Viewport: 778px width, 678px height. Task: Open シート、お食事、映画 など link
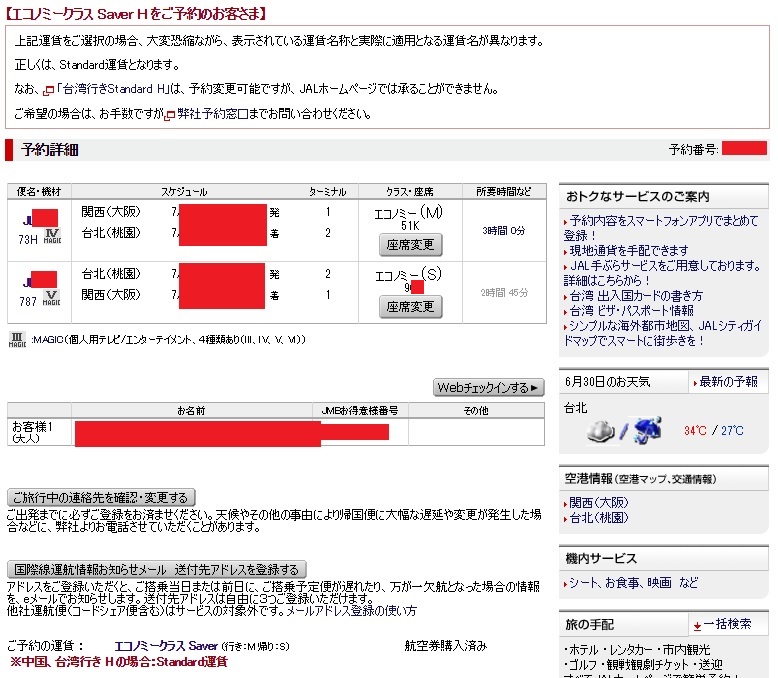pyautogui.click(x=634, y=583)
